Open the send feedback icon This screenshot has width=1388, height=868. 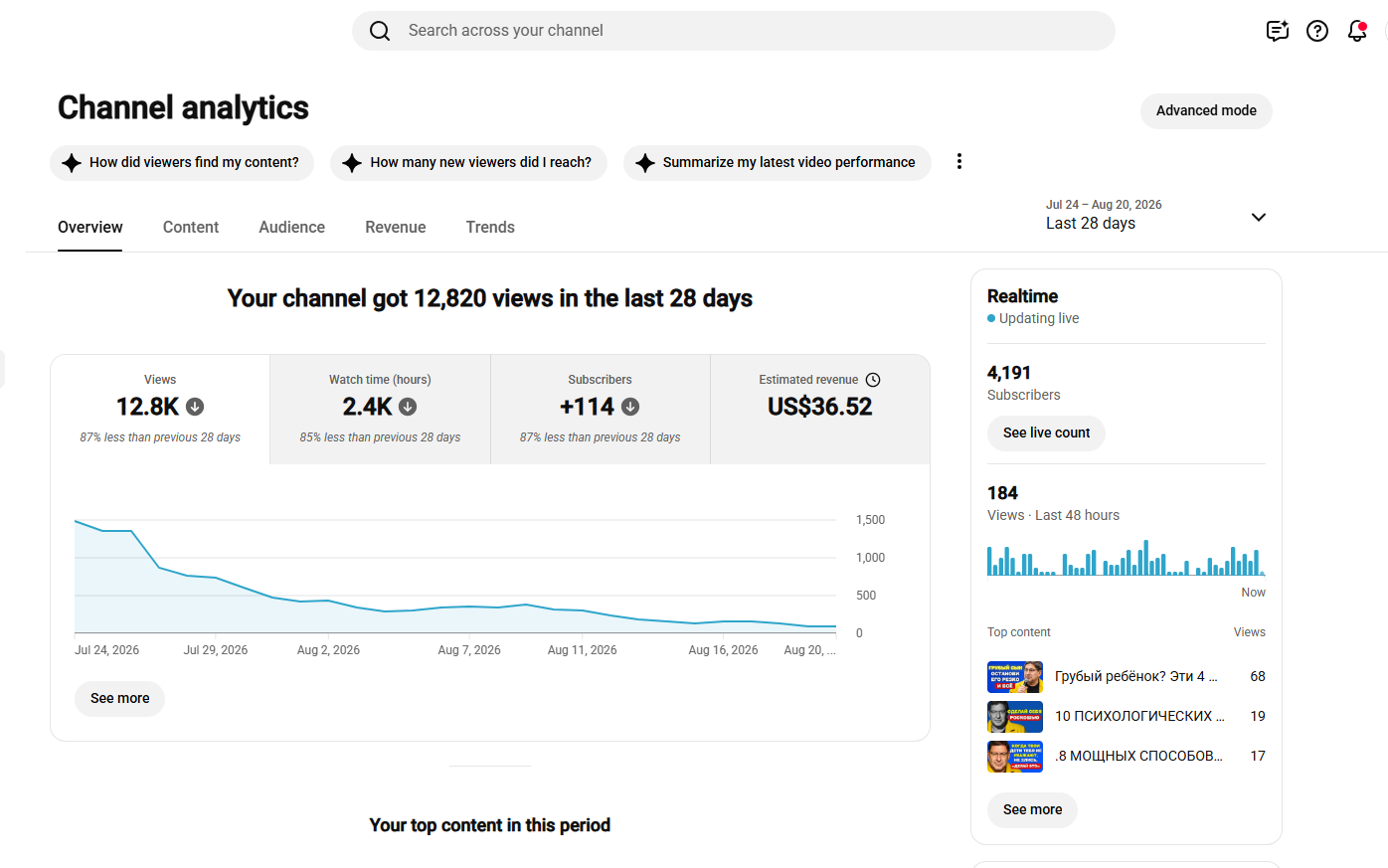coord(1278,31)
